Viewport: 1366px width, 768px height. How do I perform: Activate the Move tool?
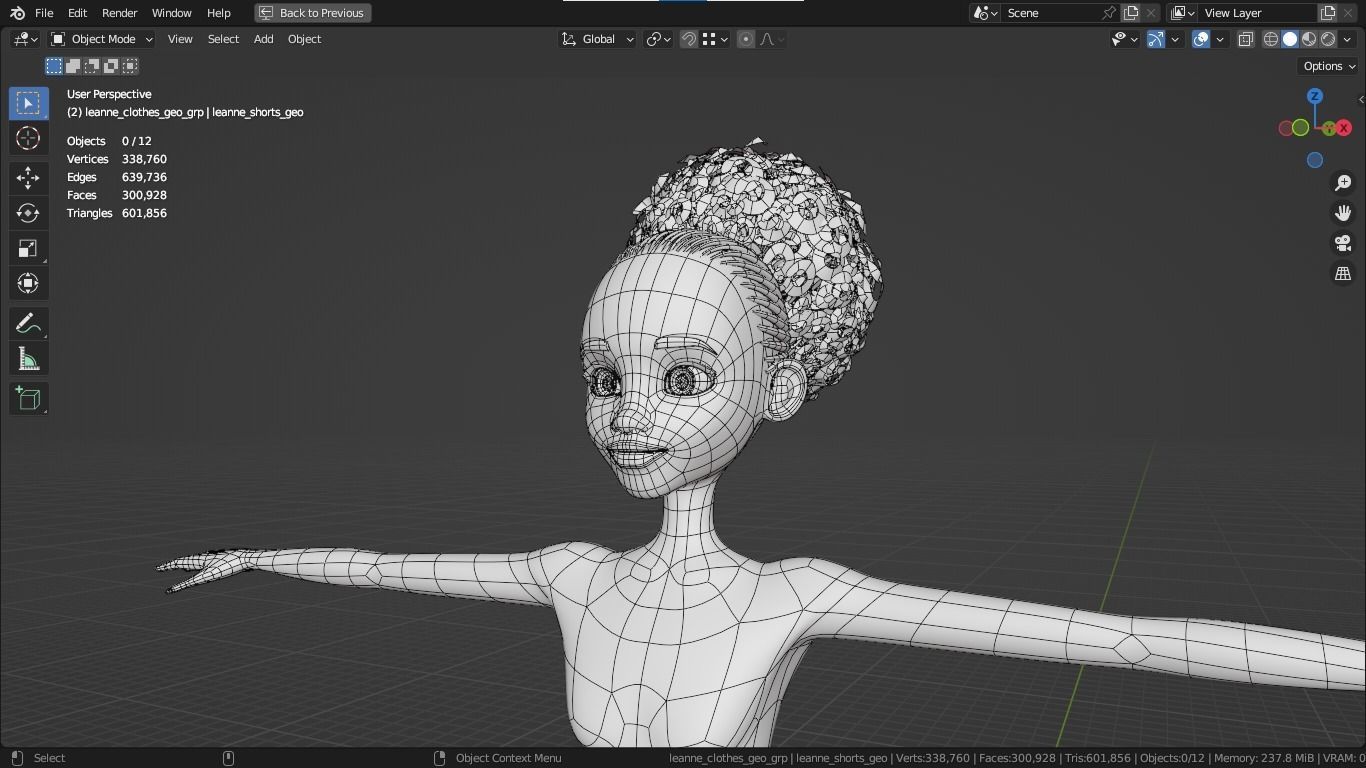coord(28,178)
